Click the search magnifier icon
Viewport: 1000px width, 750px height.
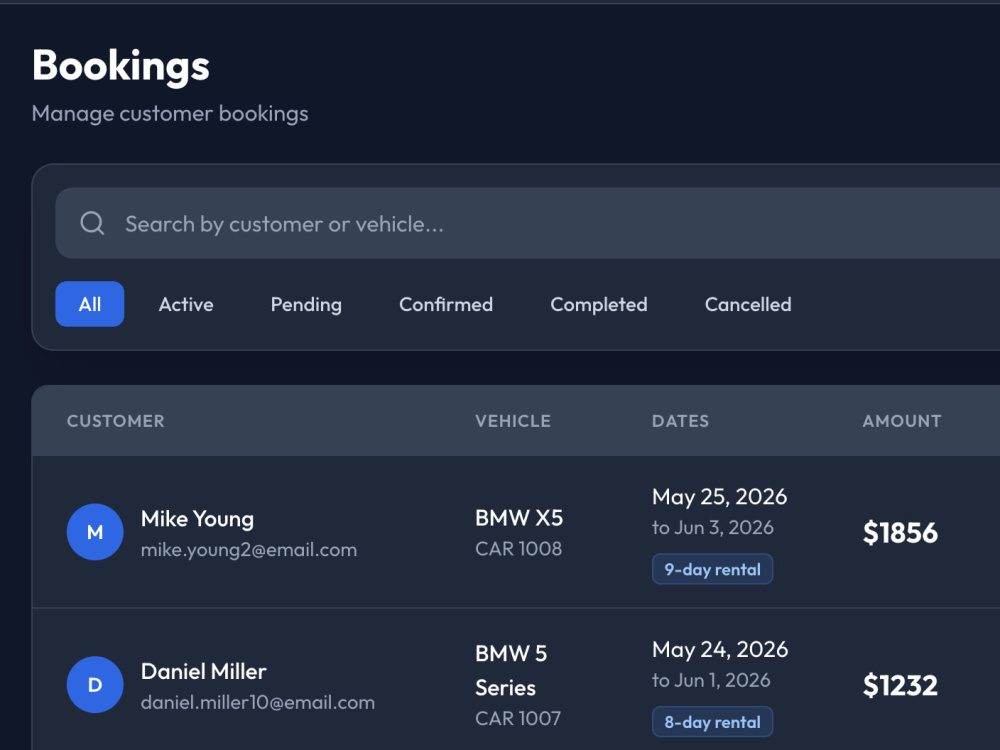coord(92,223)
